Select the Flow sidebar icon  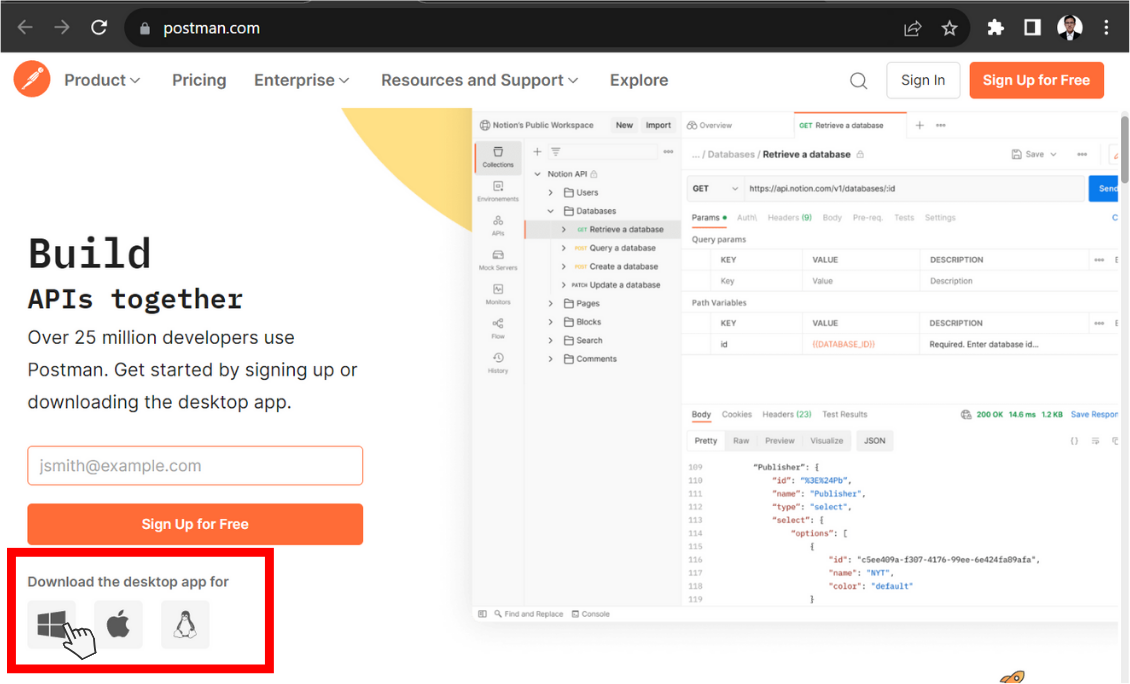[x=498, y=329]
